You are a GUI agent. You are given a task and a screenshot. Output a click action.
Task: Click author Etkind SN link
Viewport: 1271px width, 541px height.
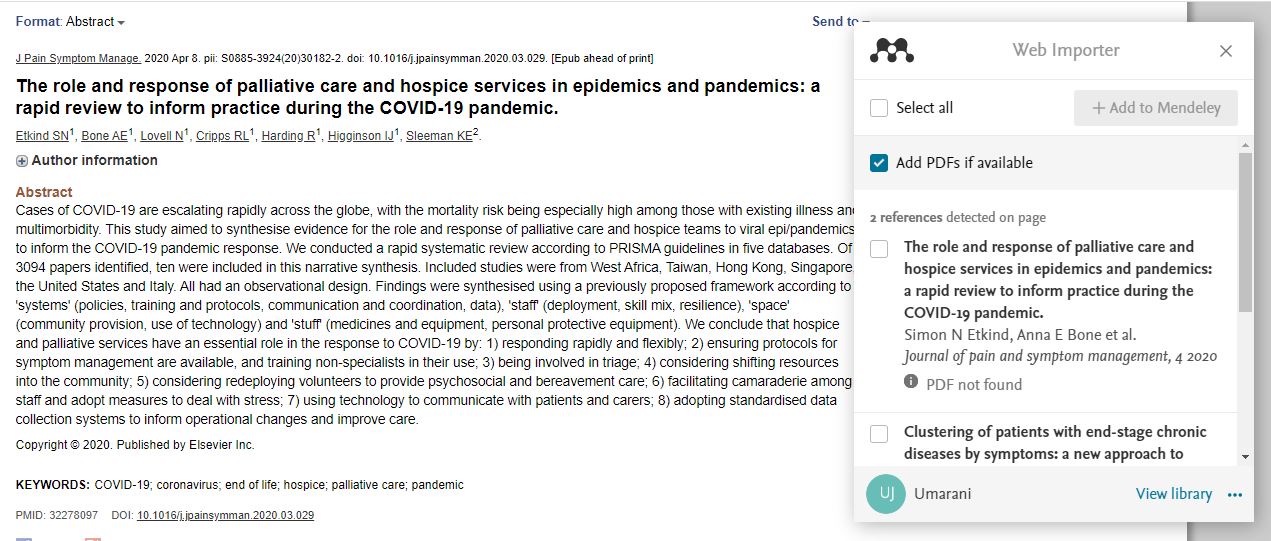41,136
